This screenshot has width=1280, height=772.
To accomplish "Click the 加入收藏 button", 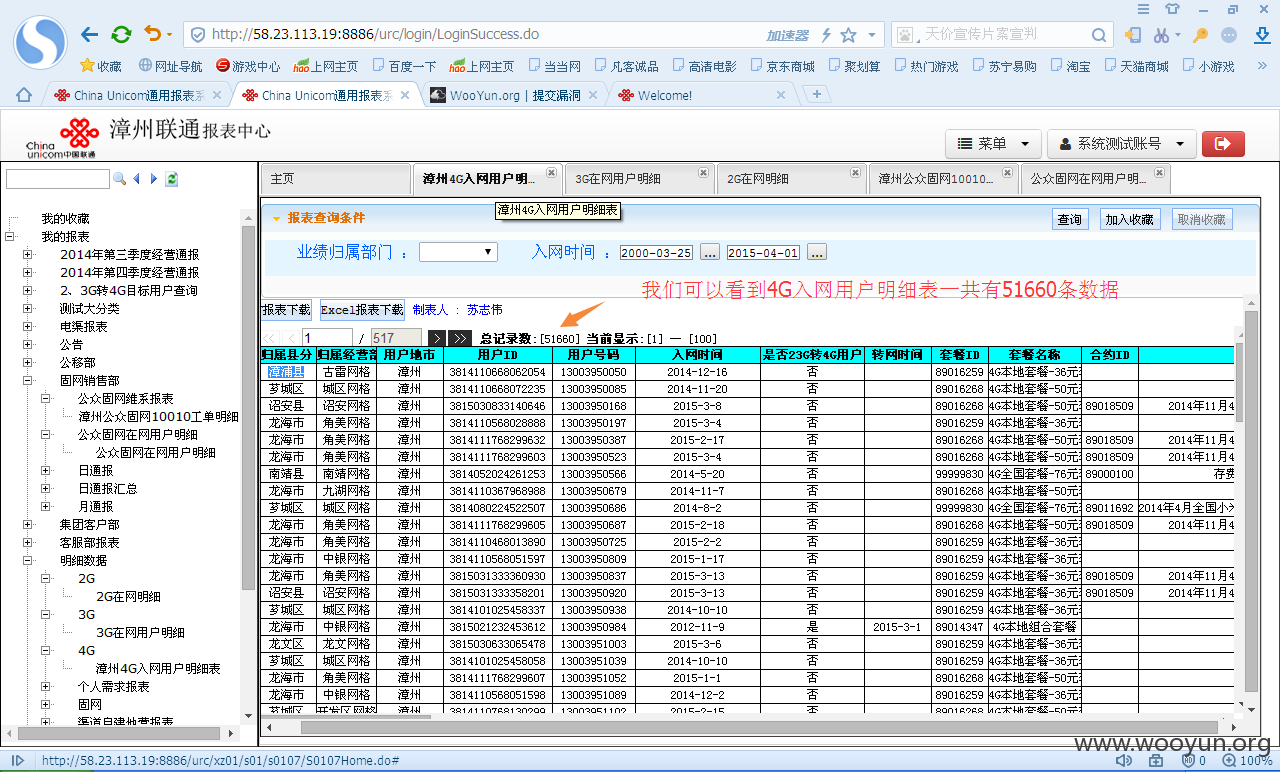I will tap(1130, 219).
